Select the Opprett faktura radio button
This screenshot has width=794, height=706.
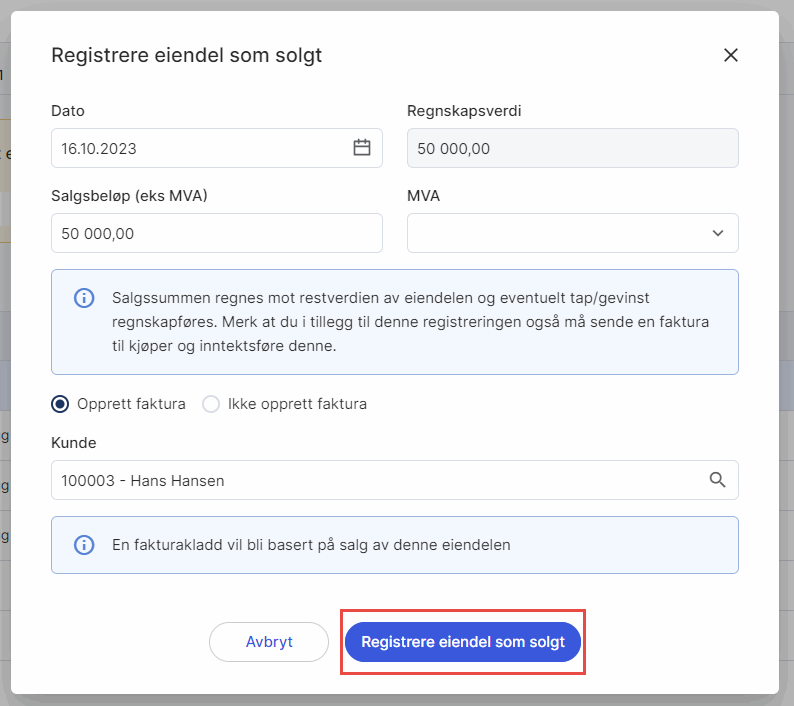[61, 404]
